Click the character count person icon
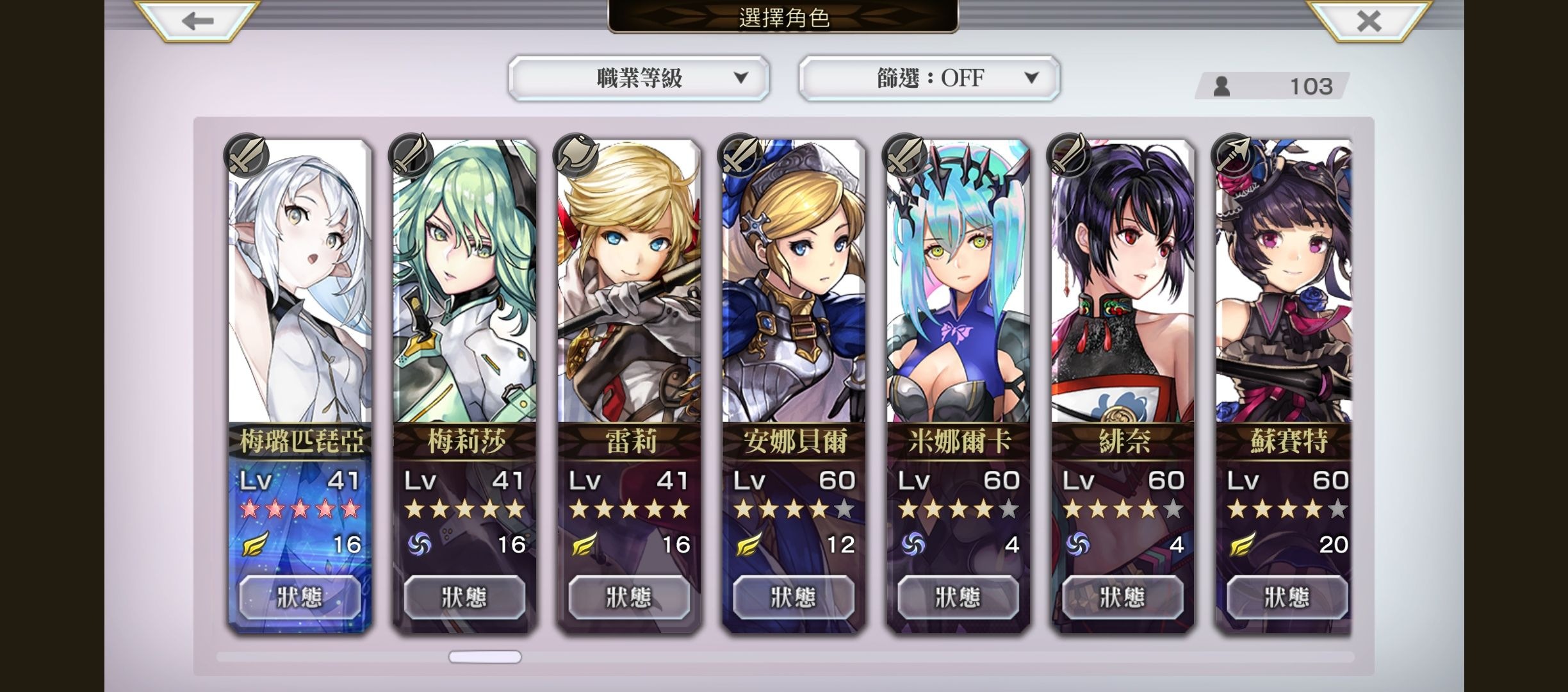This screenshot has height=692, width=1568. pyautogui.click(x=1221, y=86)
